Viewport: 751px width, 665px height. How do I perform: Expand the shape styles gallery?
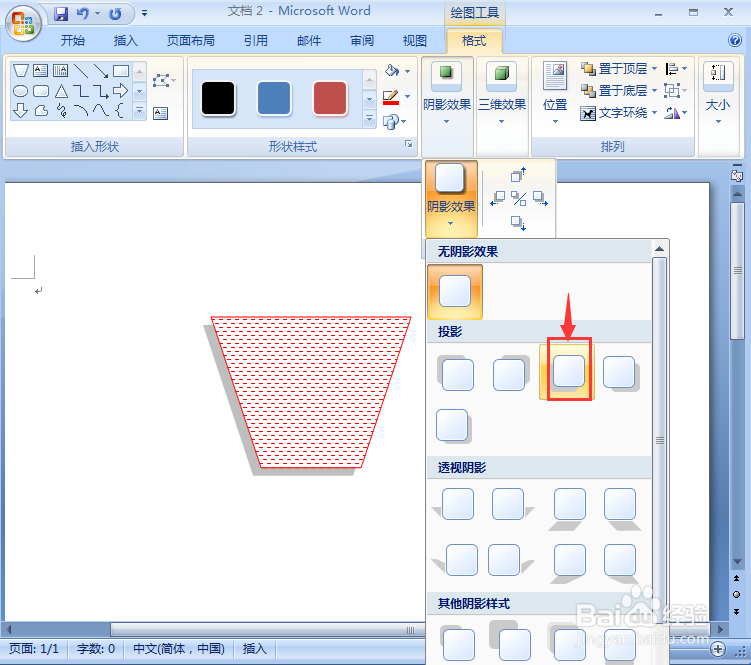click(369, 119)
